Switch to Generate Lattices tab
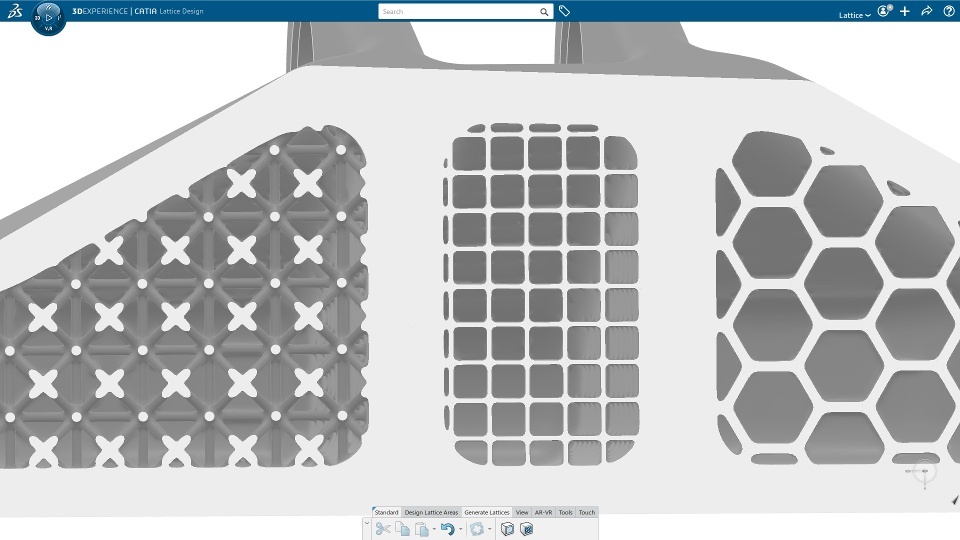This screenshot has width=960, height=540. [487, 512]
